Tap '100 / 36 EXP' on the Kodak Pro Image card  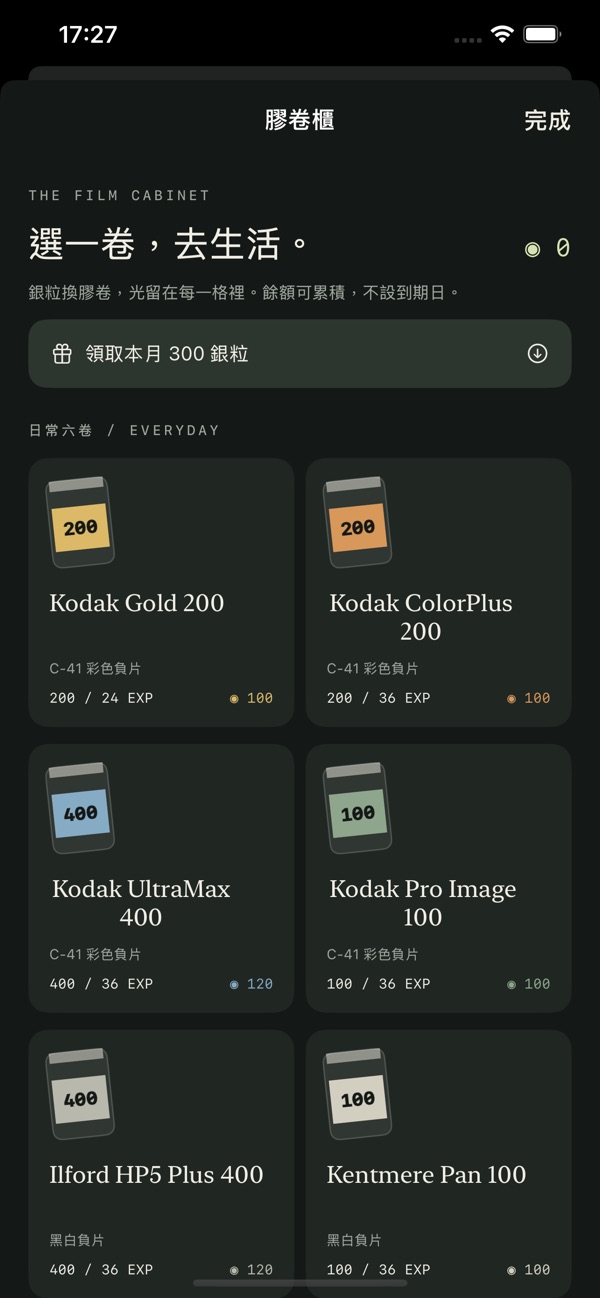click(x=378, y=984)
